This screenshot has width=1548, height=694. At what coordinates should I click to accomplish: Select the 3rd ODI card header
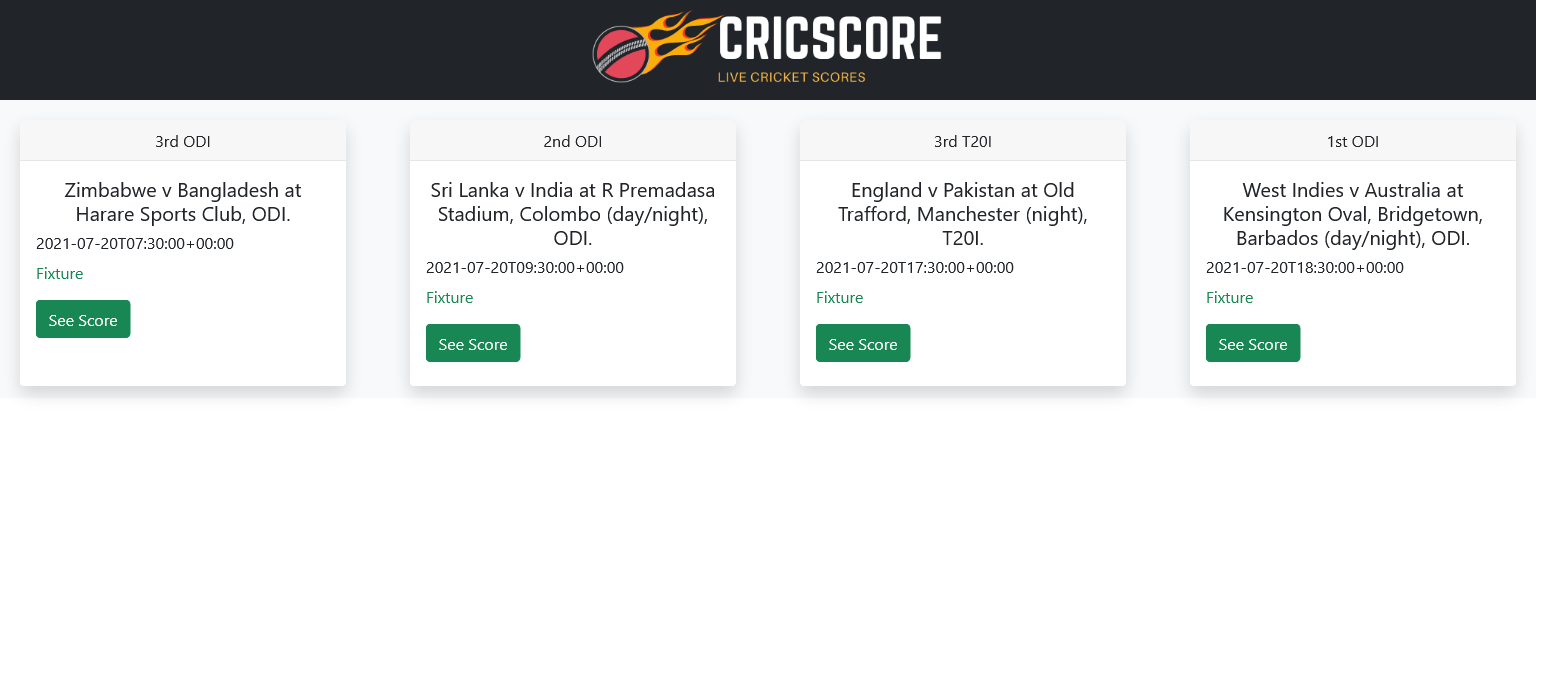183,141
